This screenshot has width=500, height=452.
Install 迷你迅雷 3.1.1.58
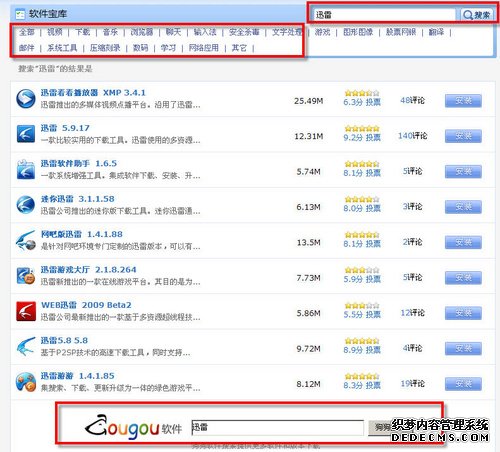pyautogui.click(x=463, y=207)
